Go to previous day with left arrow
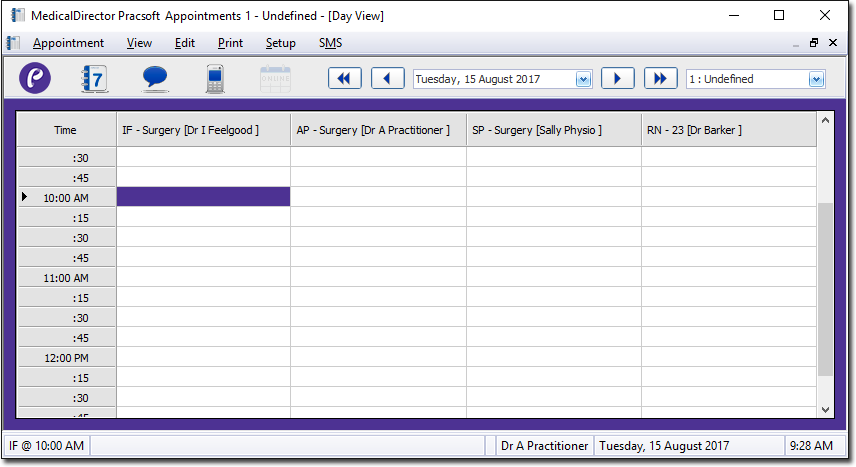Image resolution: width=856 pixels, height=467 pixels. point(388,79)
